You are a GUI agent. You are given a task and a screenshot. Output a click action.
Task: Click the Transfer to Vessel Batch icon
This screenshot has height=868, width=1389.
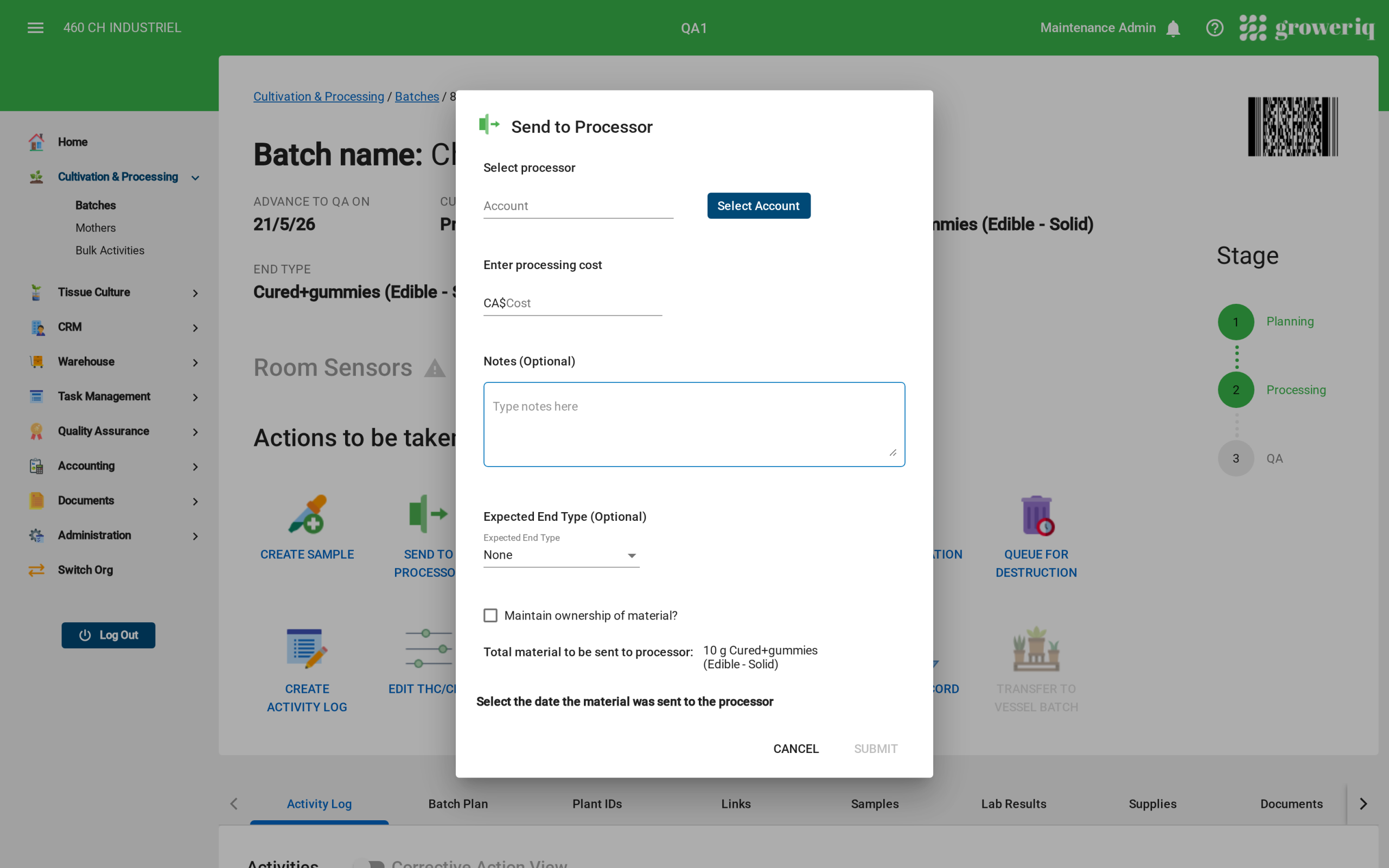click(x=1036, y=649)
